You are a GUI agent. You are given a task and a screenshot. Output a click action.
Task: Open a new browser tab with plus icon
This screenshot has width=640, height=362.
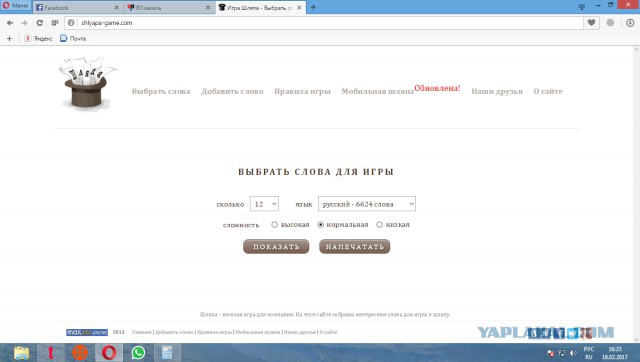(x=313, y=7)
